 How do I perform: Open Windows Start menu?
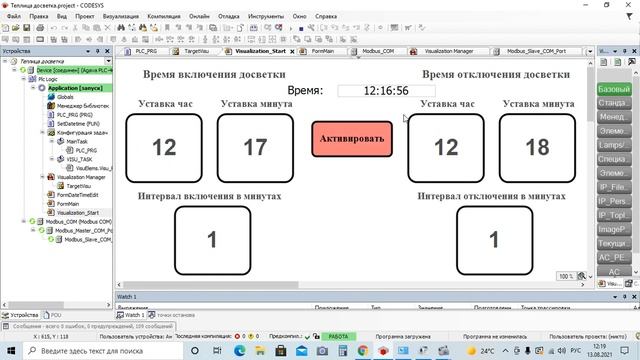[11, 351]
